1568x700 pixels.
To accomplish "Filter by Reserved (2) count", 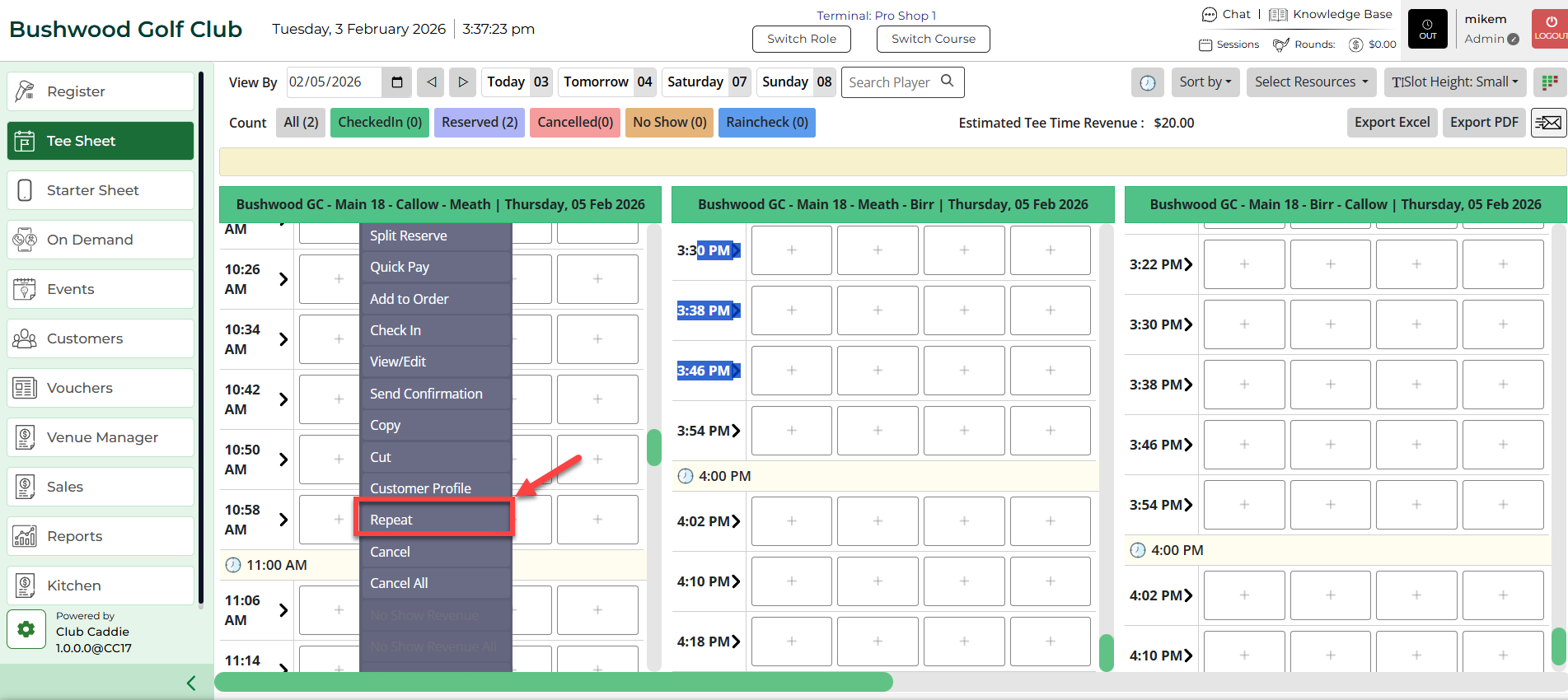I will 480,123.
